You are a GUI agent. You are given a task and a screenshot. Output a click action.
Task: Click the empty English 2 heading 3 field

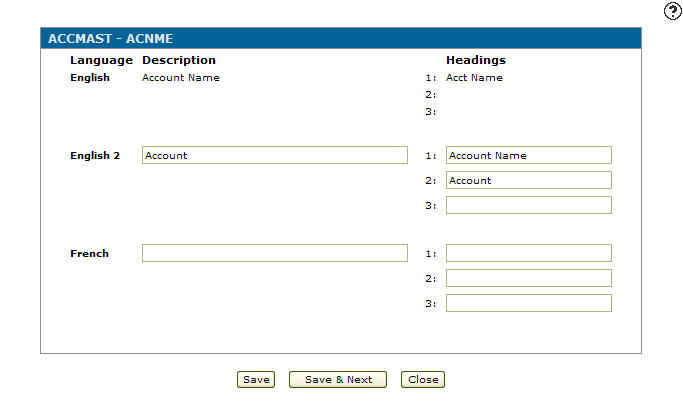528,205
